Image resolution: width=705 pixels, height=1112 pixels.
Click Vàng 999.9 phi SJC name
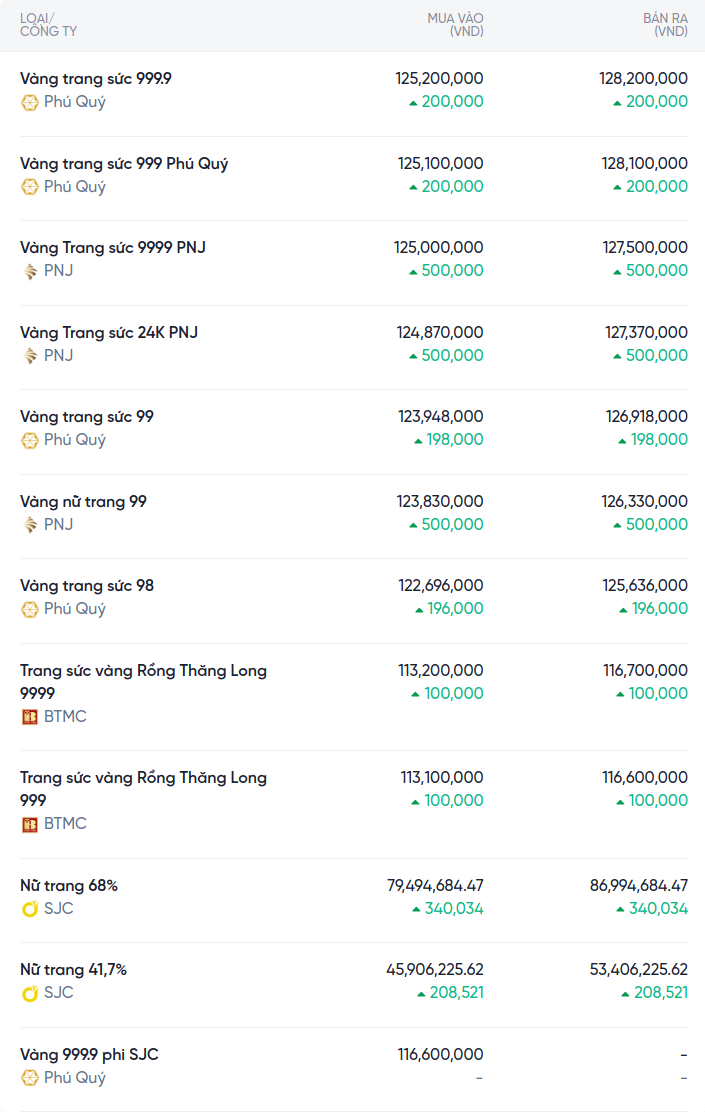coord(89,1054)
